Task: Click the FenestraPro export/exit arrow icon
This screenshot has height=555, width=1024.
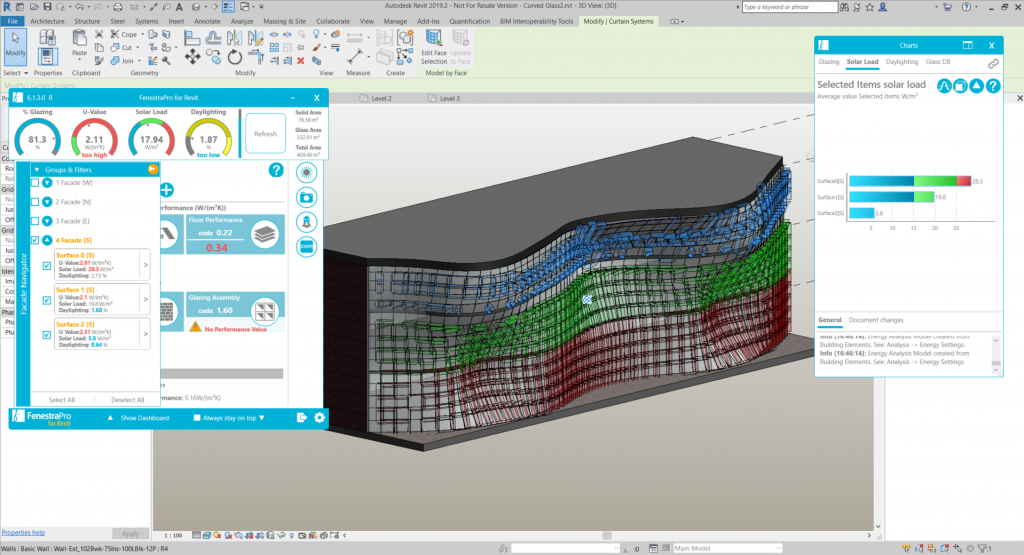Action: pyautogui.click(x=302, y=417)
